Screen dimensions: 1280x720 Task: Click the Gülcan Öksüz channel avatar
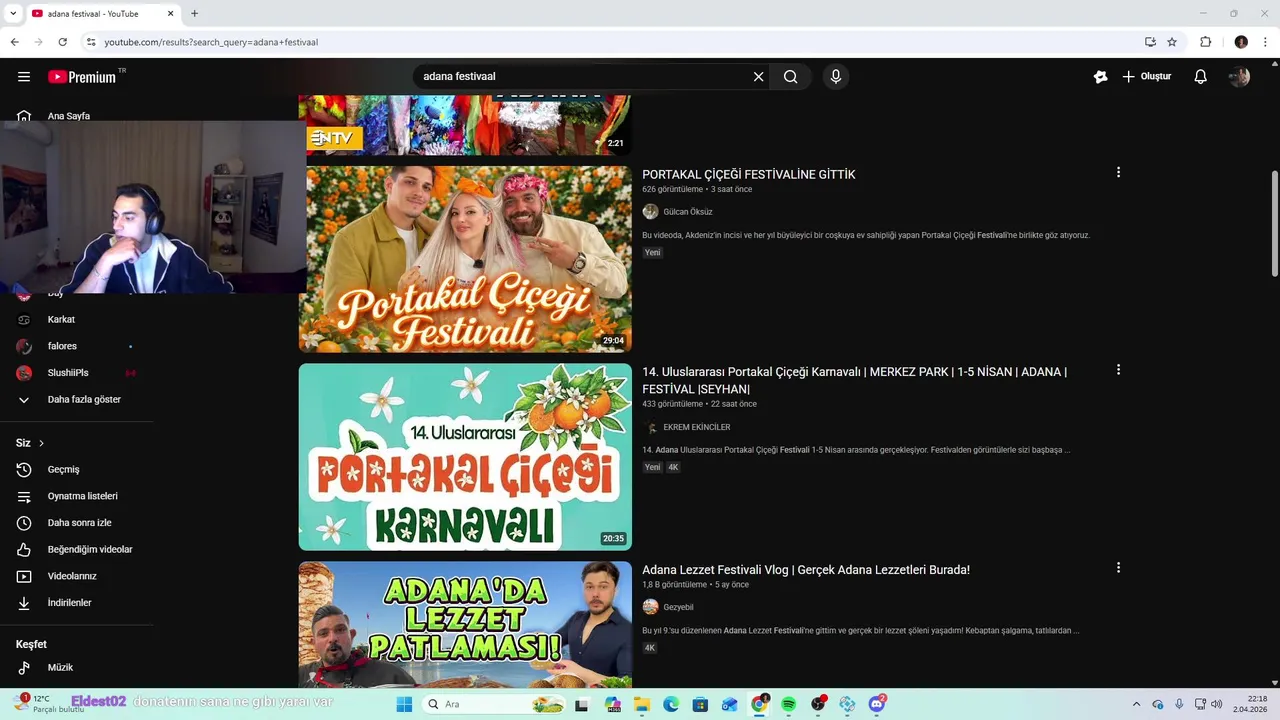coord(650,212)
